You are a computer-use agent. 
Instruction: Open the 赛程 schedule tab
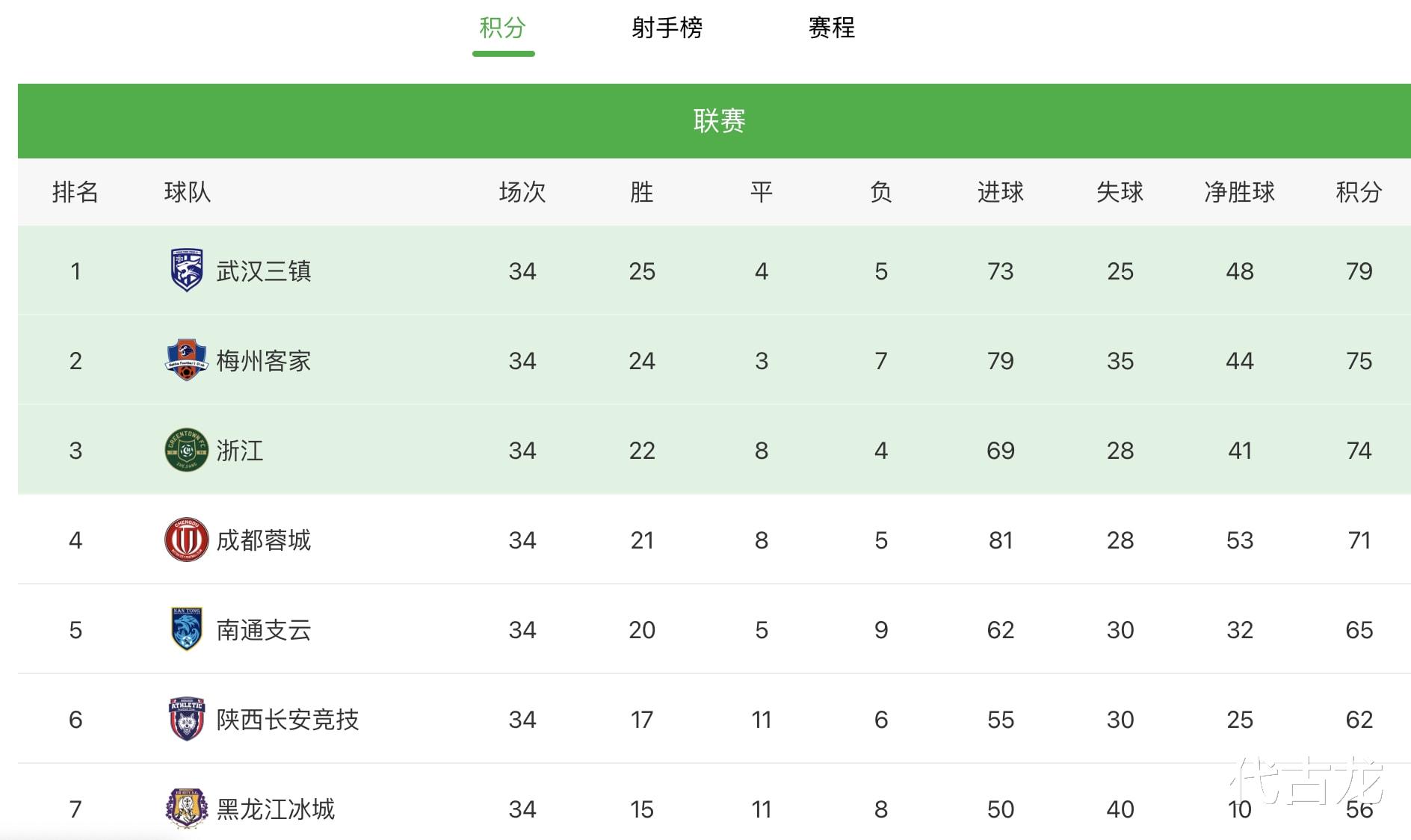(x=831, y=28)
